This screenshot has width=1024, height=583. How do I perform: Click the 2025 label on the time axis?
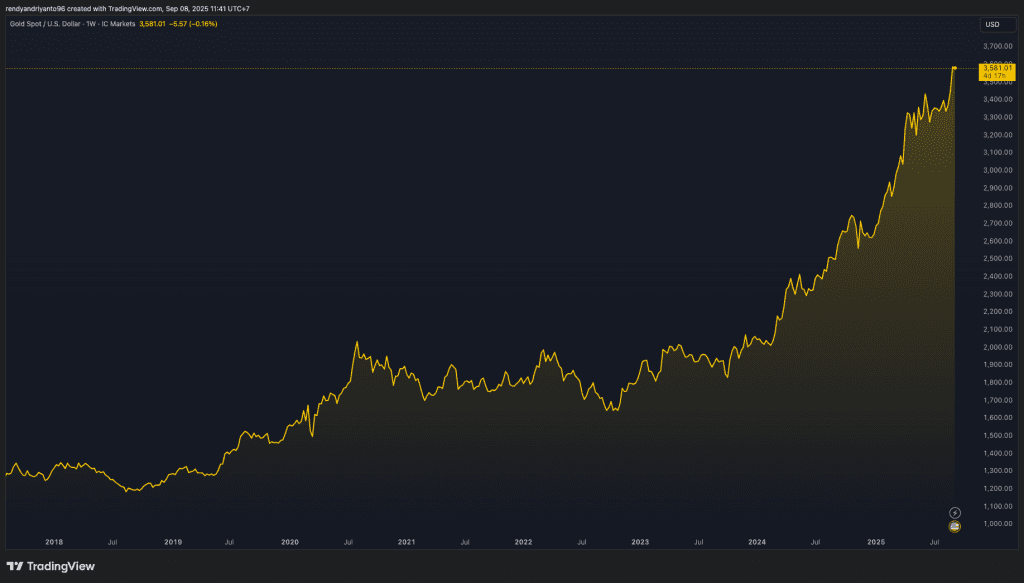[x=876, y=541]
